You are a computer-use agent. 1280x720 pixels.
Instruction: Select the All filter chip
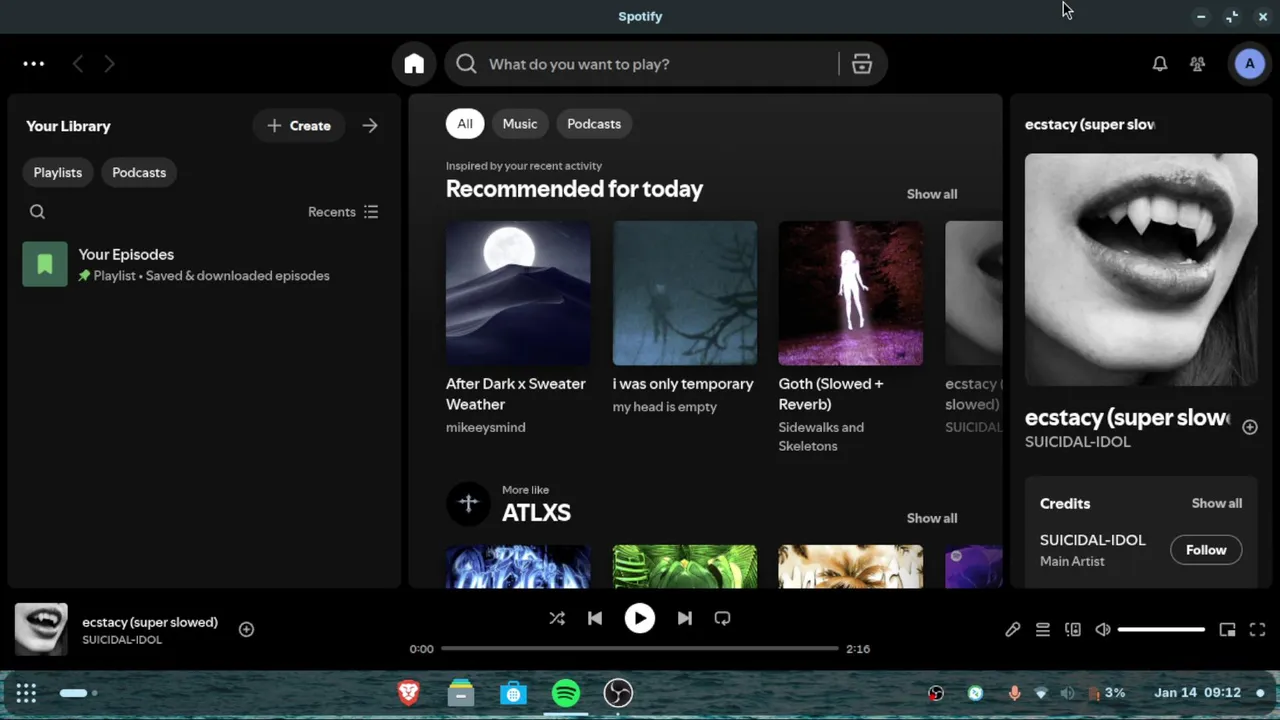click(x=465, y=124)
